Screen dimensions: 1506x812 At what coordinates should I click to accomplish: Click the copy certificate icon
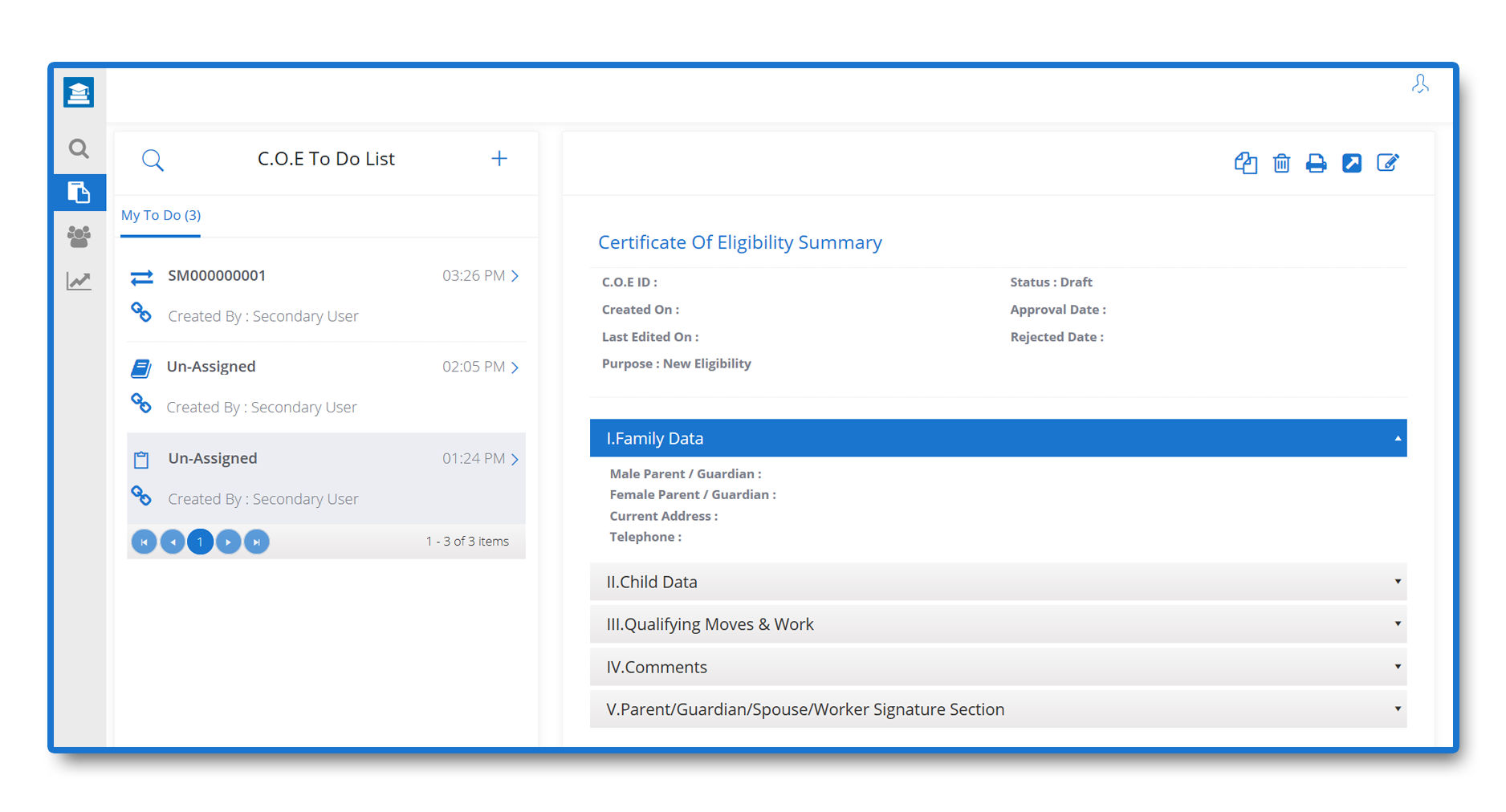point(1245,163)
